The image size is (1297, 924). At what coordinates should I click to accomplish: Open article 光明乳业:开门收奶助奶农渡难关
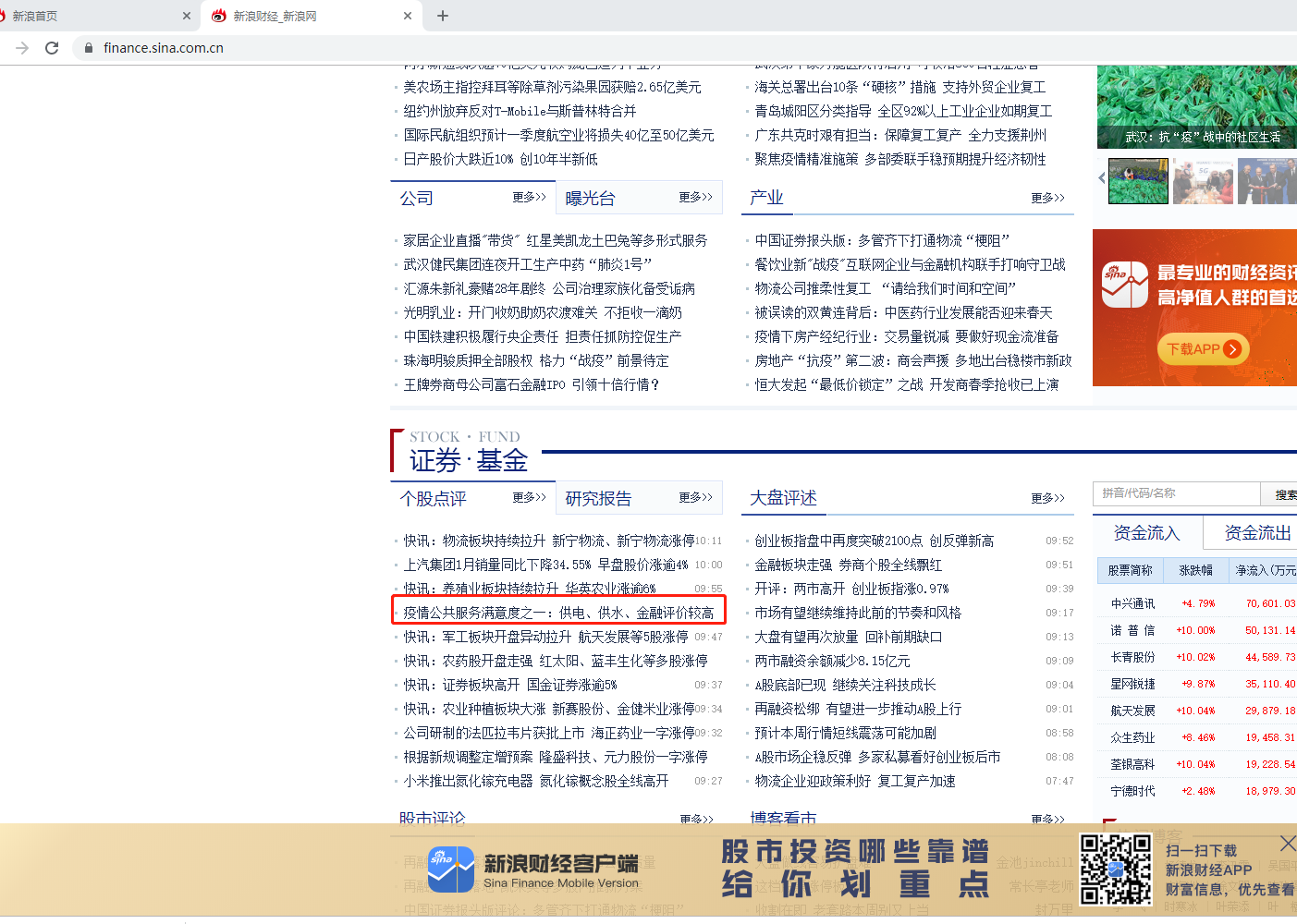pyautogui.click(x=542, y=312)
